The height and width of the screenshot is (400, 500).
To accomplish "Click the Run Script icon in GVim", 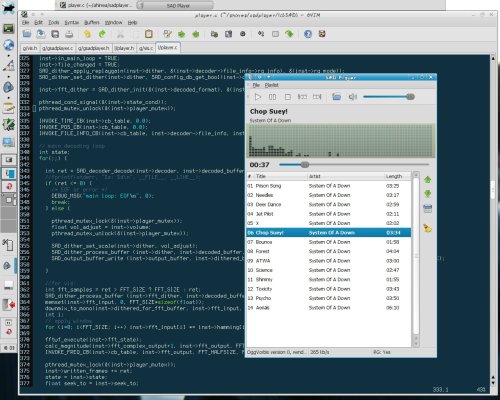I will [x=243, y=34].
